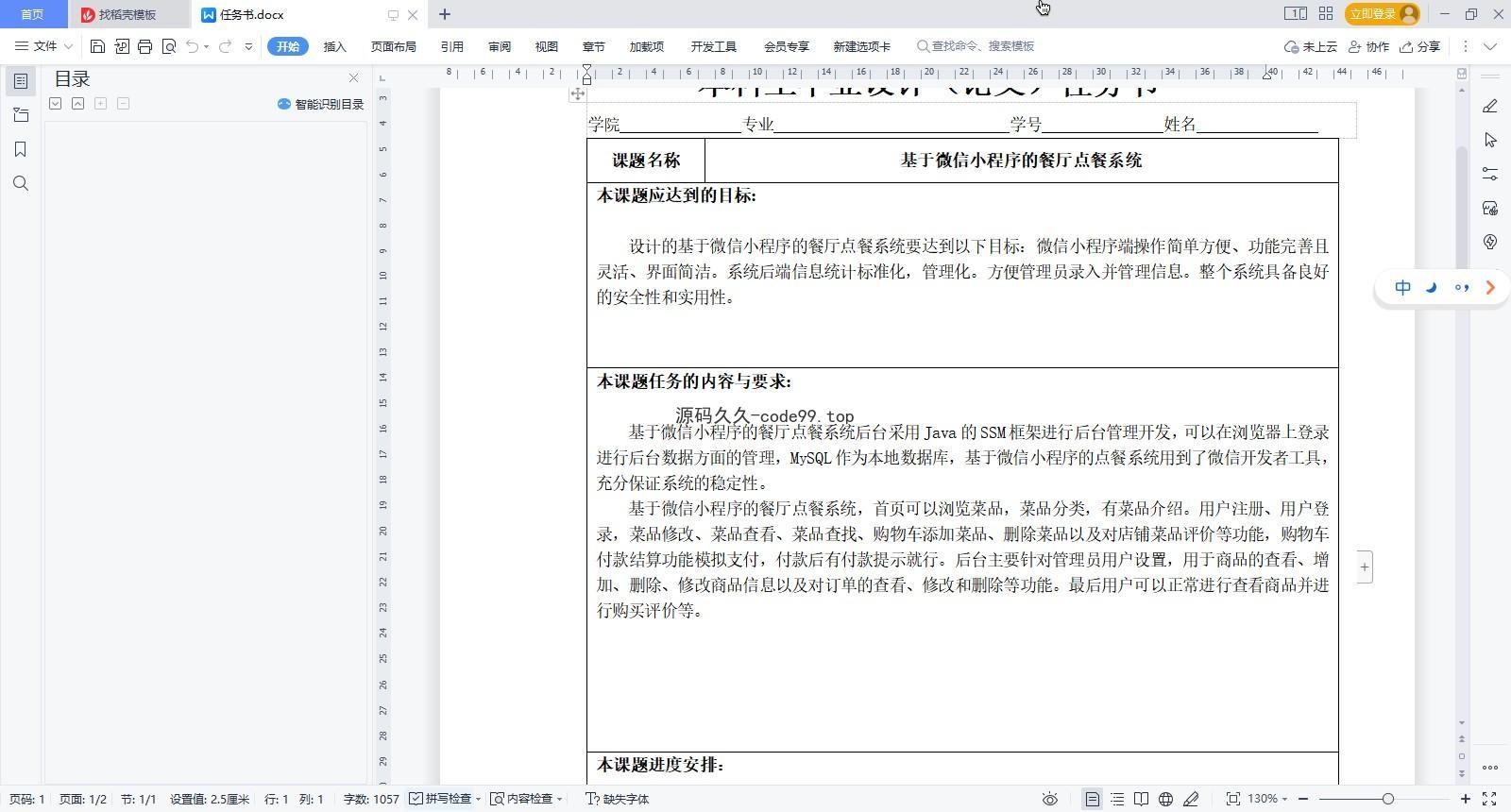Switch to reading view book icon
The height and width of the screenshot is (812, 1511).
[1142, 799]
